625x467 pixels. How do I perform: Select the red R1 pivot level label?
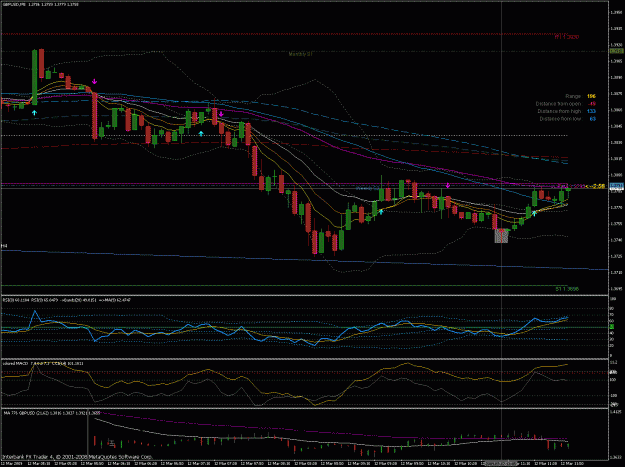point(566,37)
